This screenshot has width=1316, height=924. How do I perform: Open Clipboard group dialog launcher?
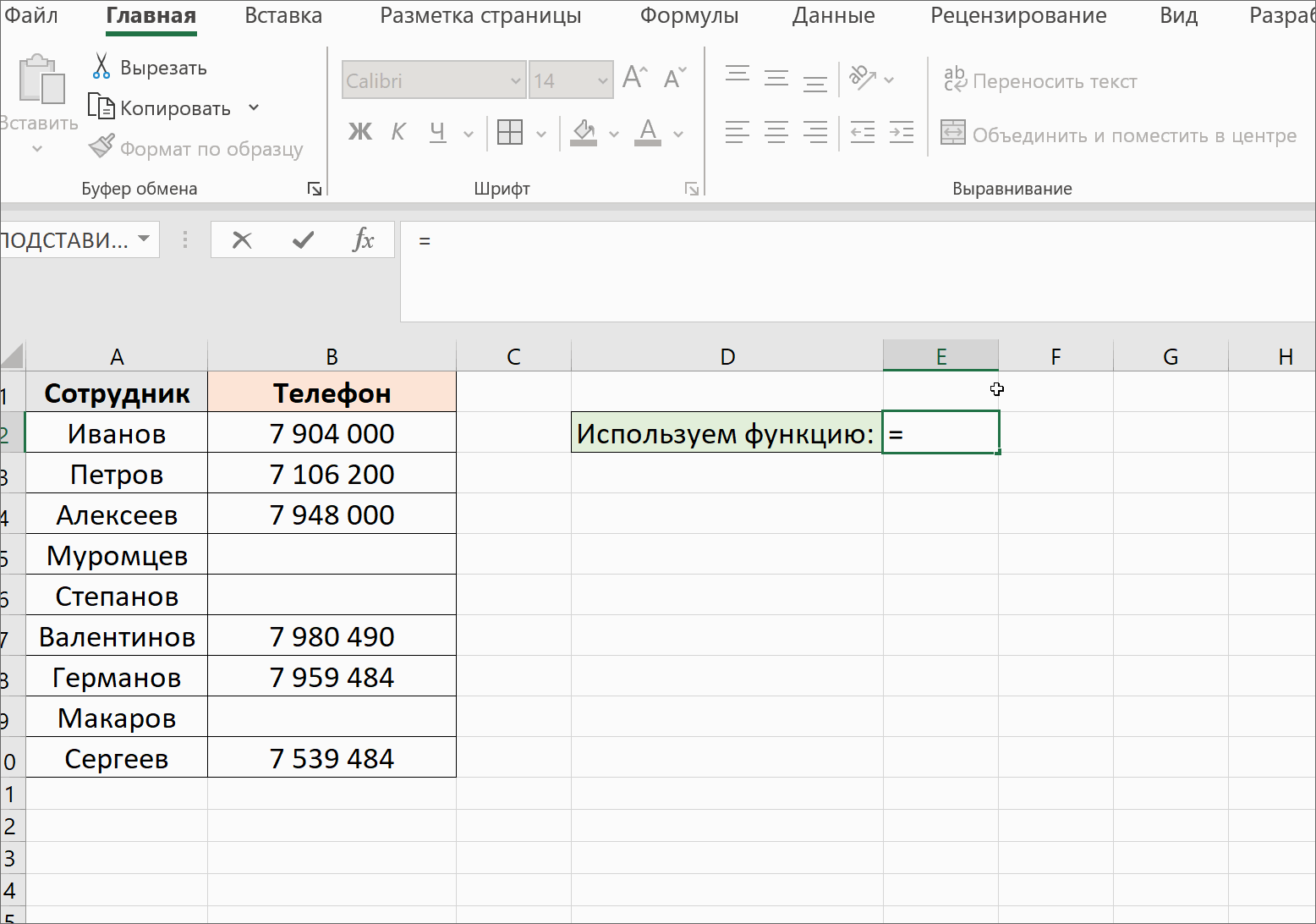(x=315, y=189)
